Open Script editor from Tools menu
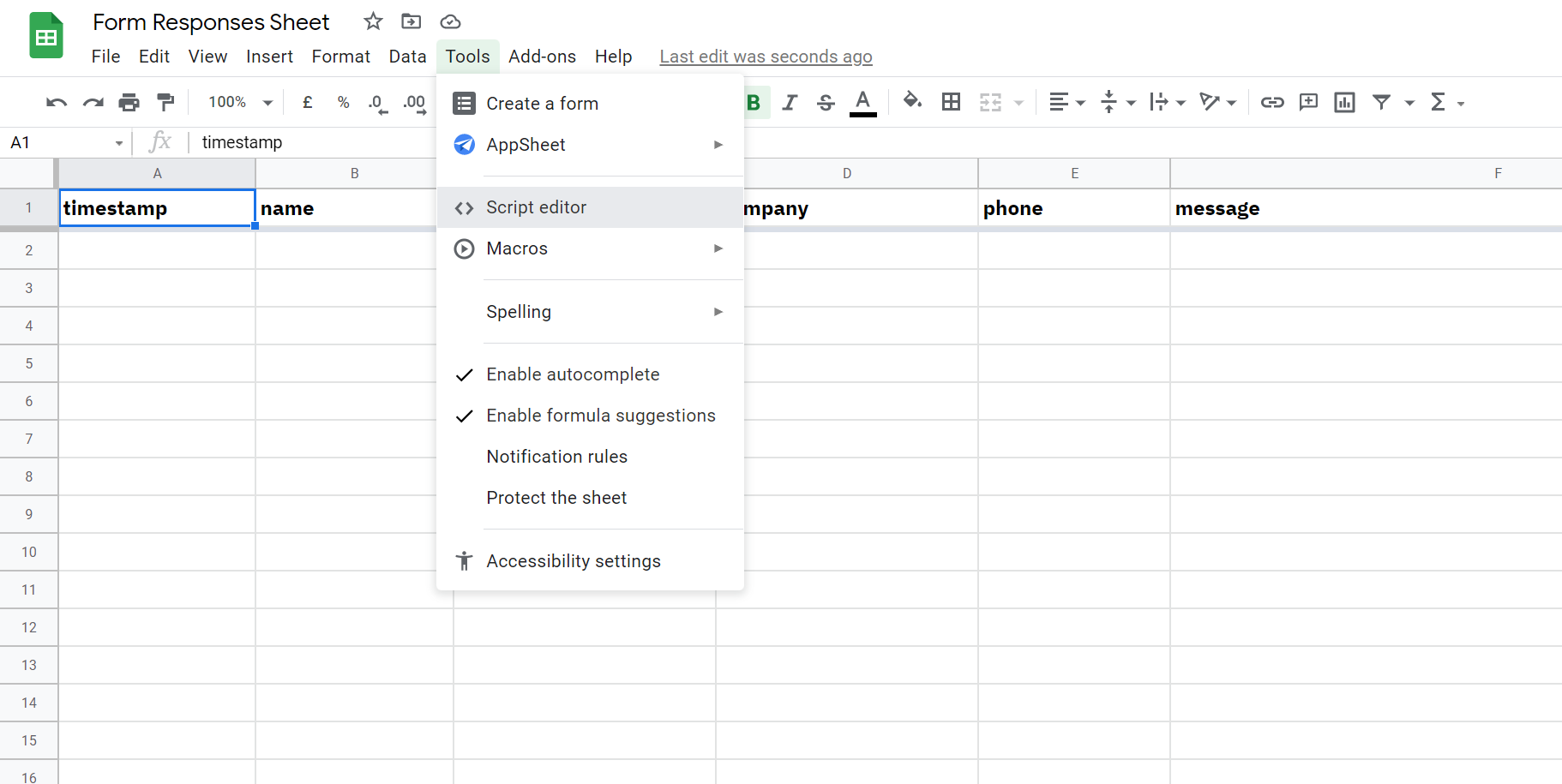Image resolution: width=1562 pixels, height=784 pixels. [x=537, y=207]
